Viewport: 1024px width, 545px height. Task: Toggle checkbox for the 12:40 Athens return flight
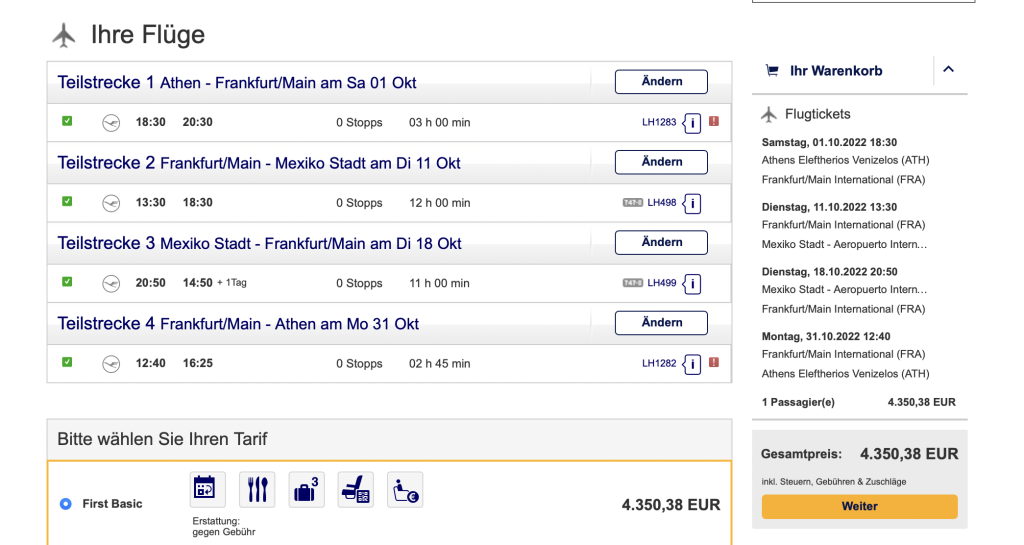67,363
